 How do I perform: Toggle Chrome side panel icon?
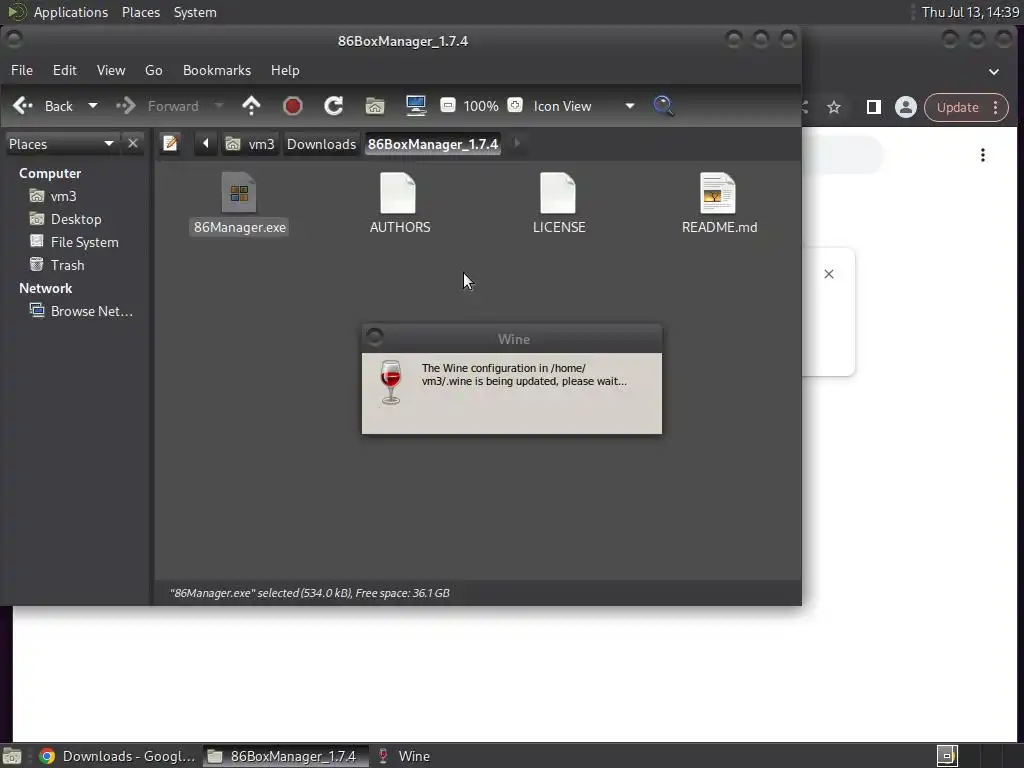coord(874,107)
